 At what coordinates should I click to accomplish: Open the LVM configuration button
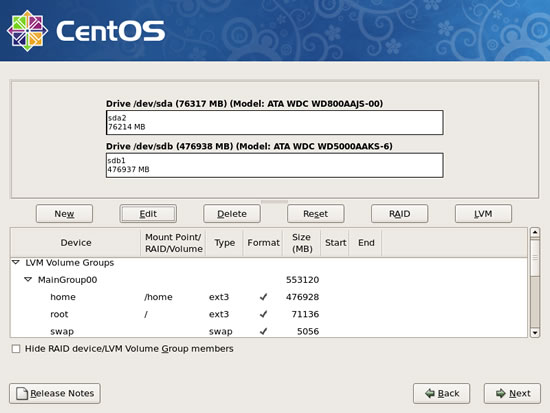point(483,214)
